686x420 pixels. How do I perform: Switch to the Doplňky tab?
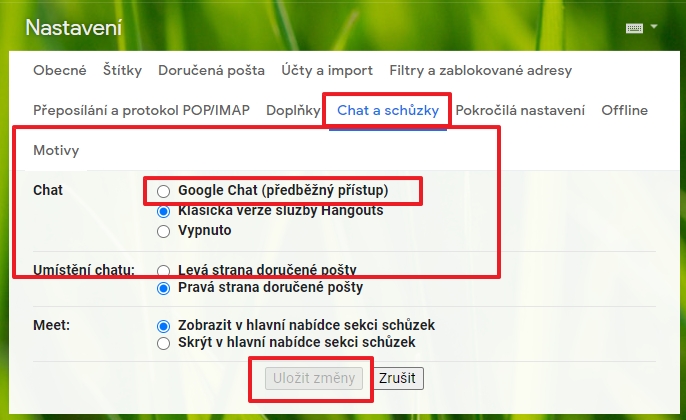(x=293, y=110)
